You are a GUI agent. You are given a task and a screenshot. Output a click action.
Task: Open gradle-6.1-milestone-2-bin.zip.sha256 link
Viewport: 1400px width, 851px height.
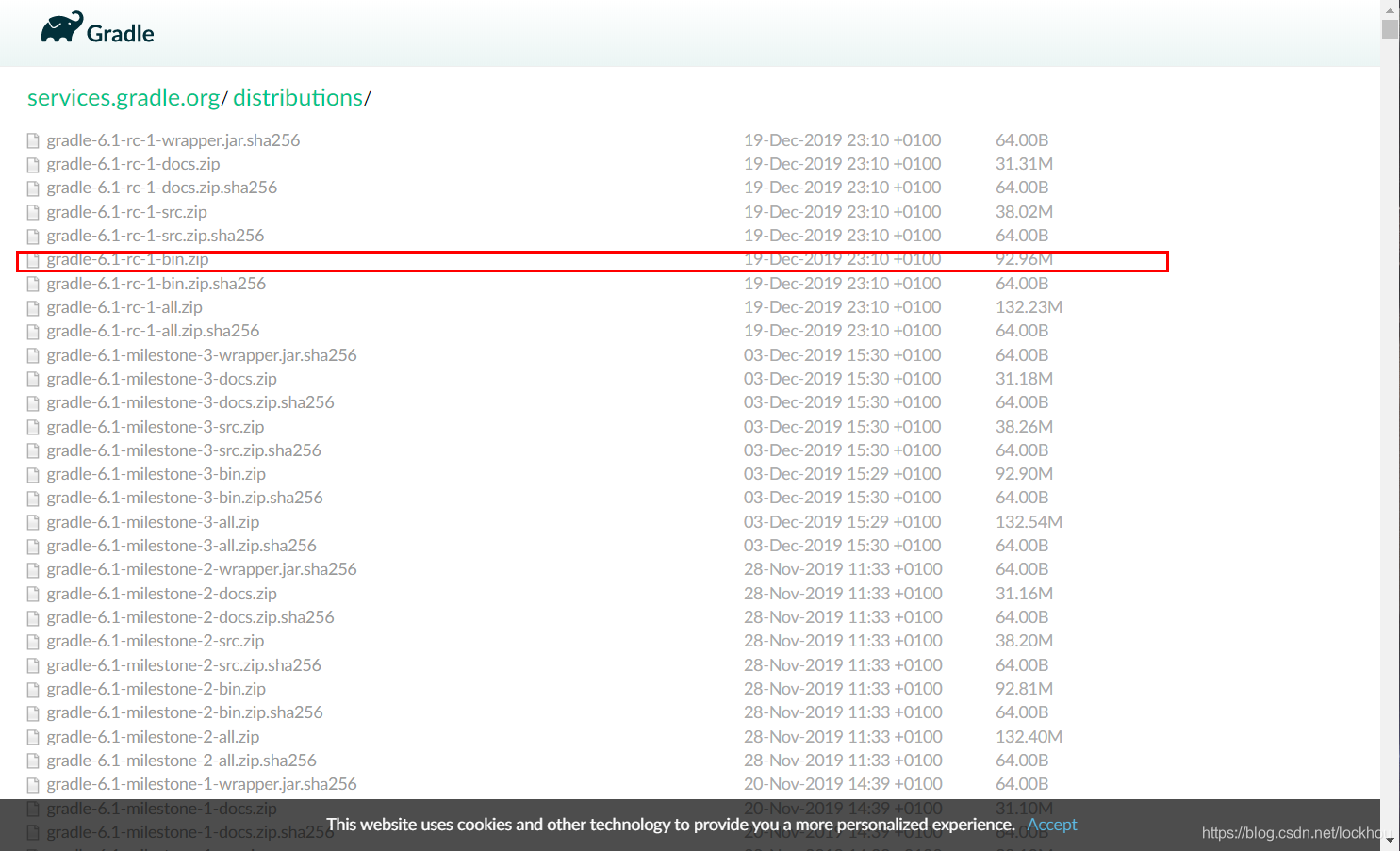coord(185,712)
